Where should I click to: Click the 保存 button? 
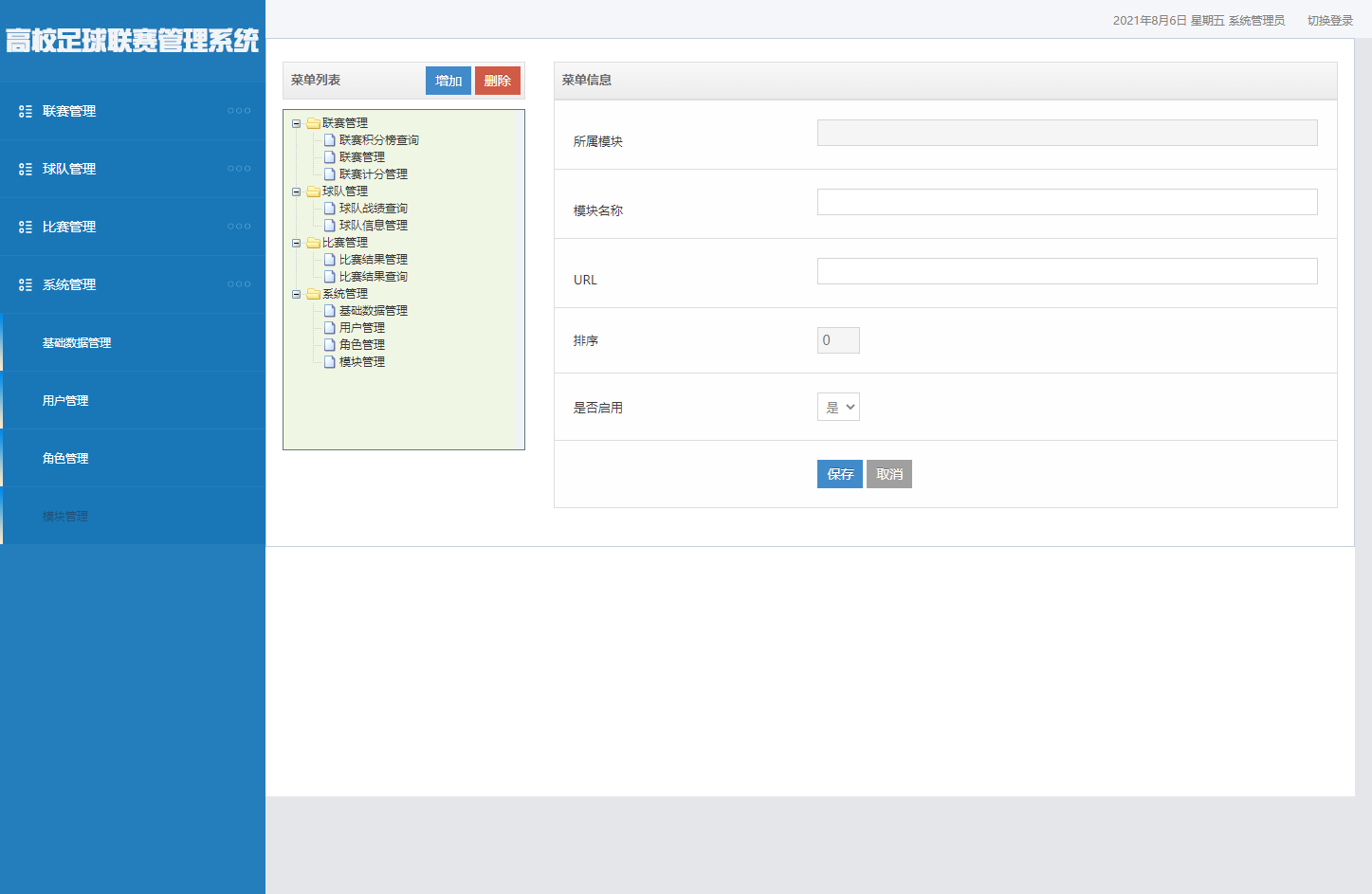tap(839, 473)
